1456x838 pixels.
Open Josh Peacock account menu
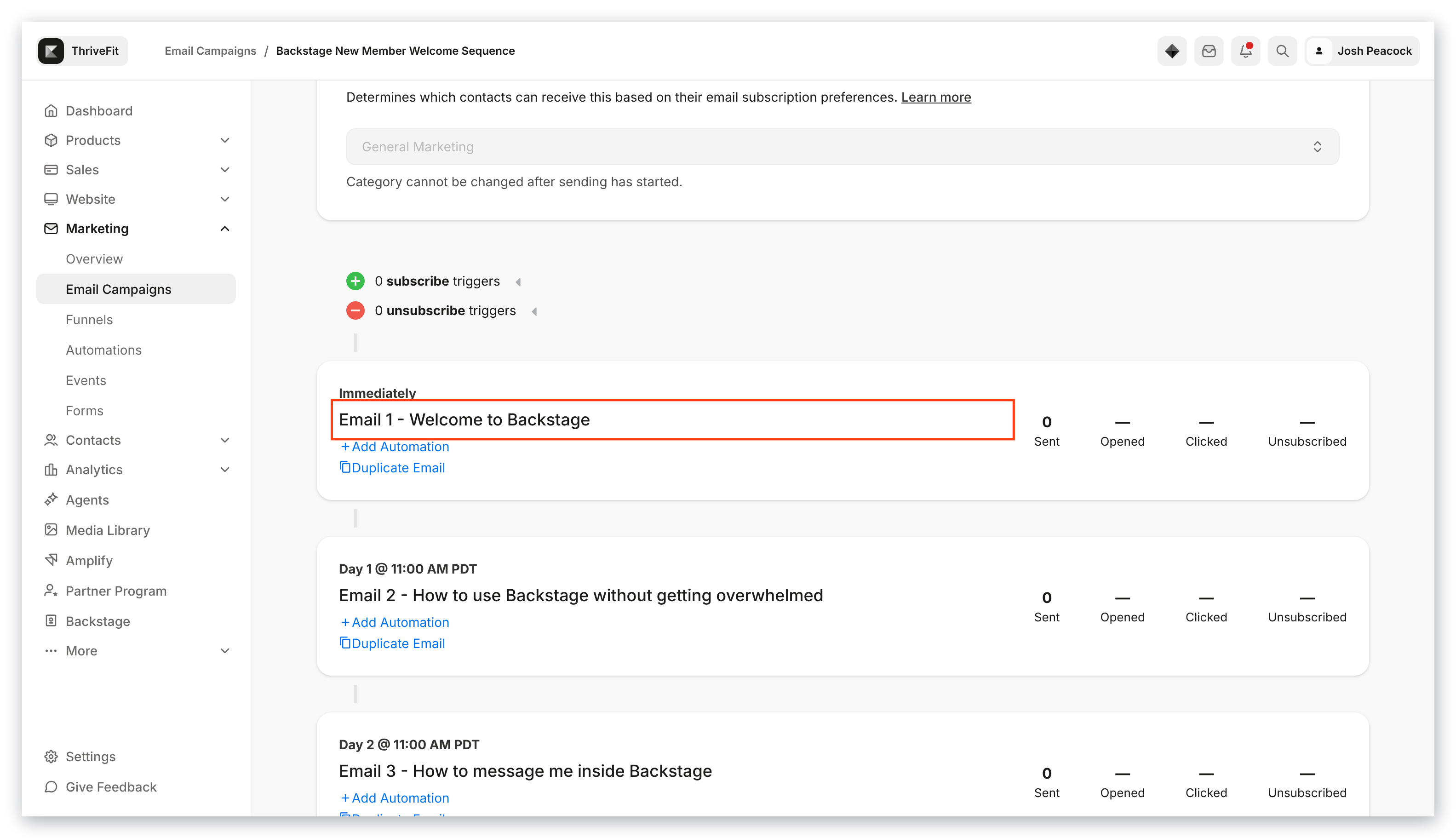click(1362, 51)
